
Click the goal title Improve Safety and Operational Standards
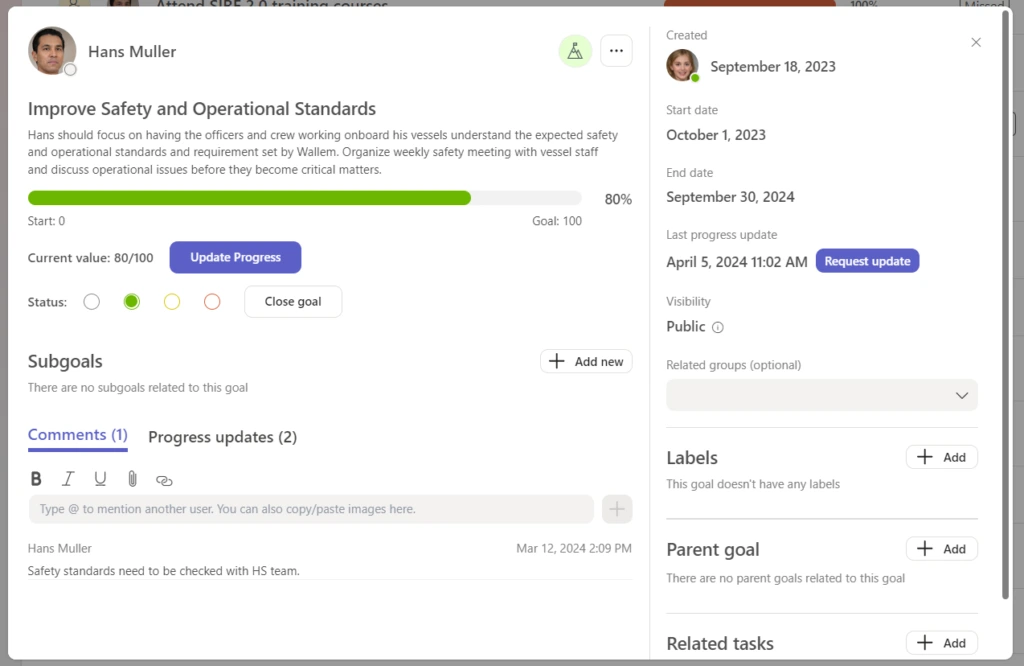pos(202,108)
